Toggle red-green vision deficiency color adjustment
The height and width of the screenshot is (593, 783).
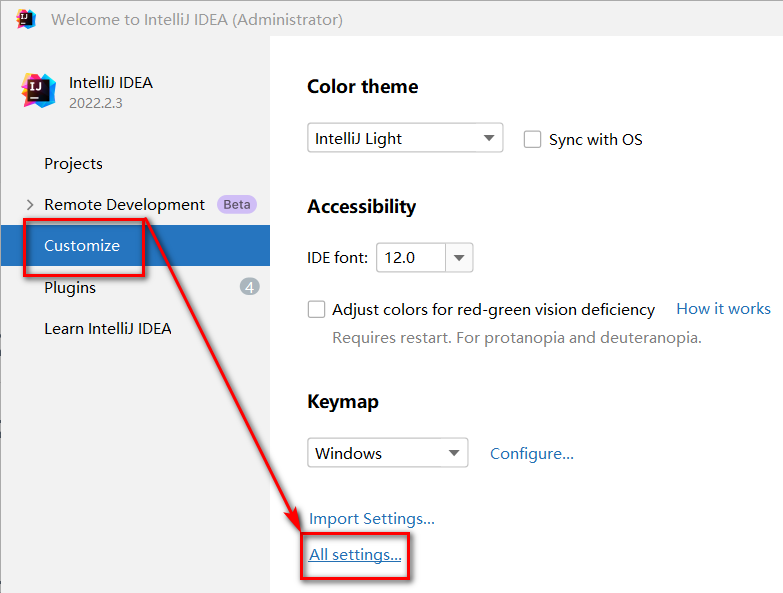(317, 309)
